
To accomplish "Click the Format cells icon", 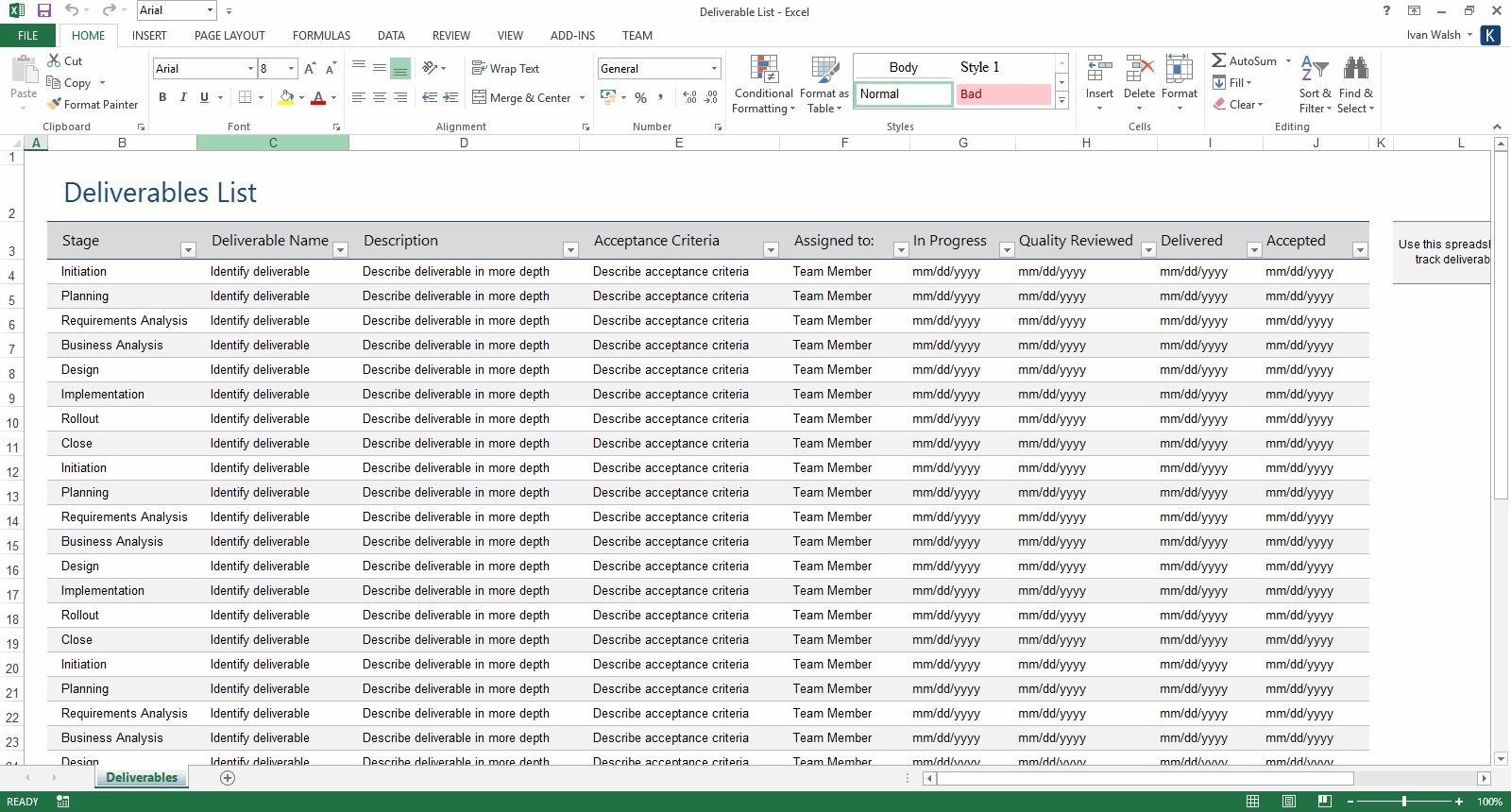I will coord(1180,68).
